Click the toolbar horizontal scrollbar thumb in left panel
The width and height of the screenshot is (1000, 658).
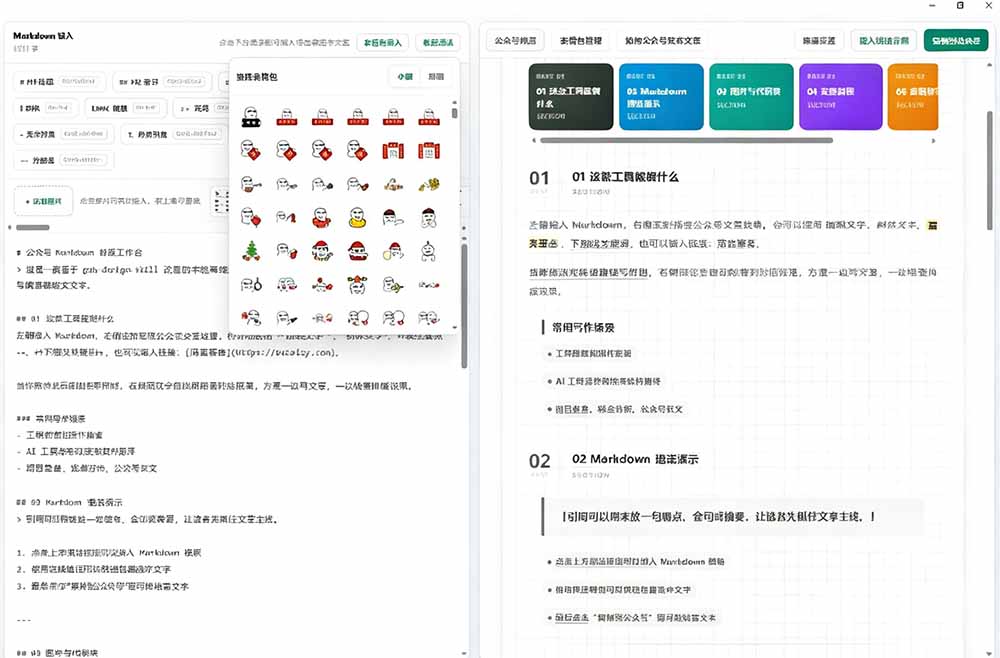[x=33, y=227]
